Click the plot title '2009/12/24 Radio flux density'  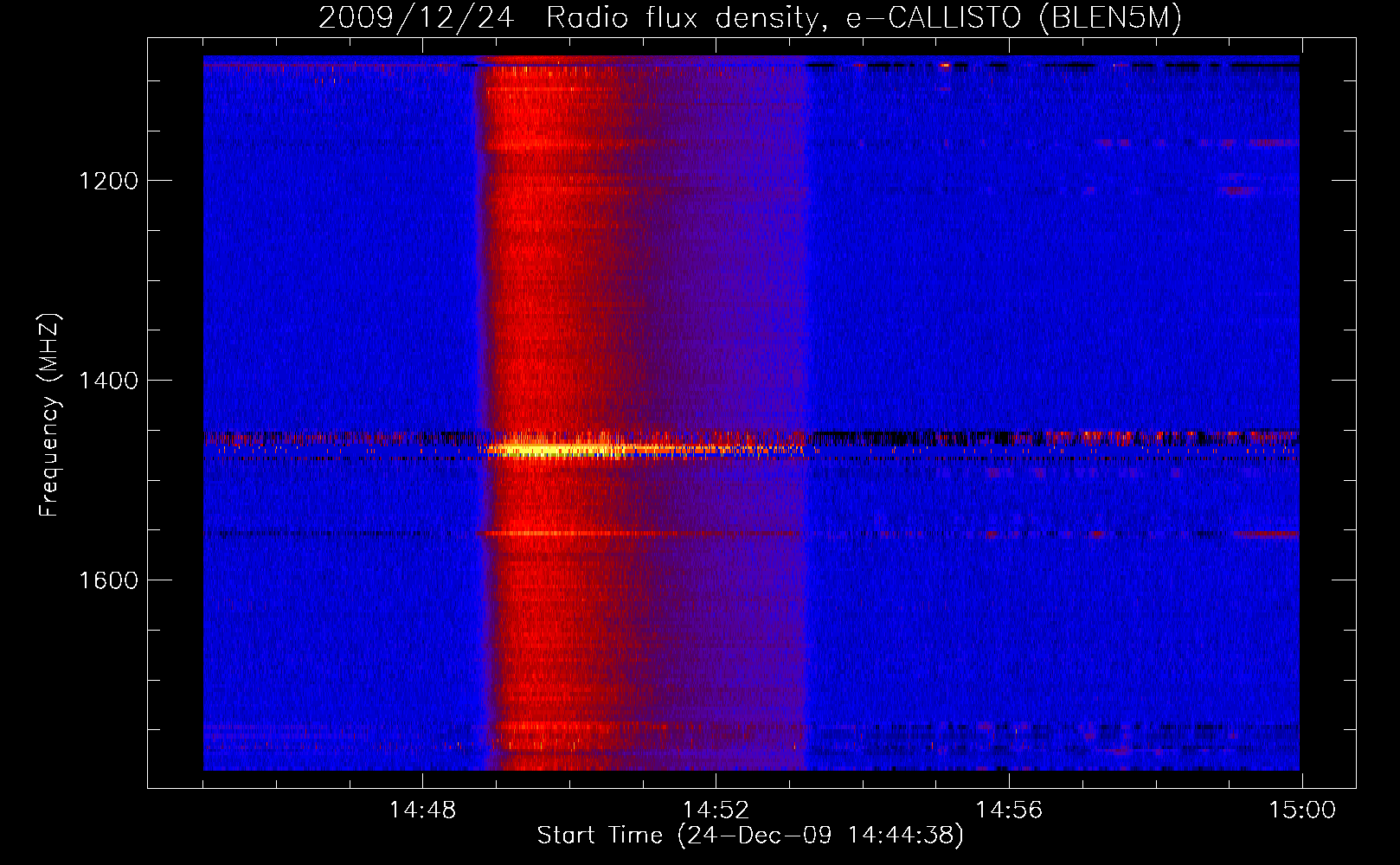tap(750, 18)
